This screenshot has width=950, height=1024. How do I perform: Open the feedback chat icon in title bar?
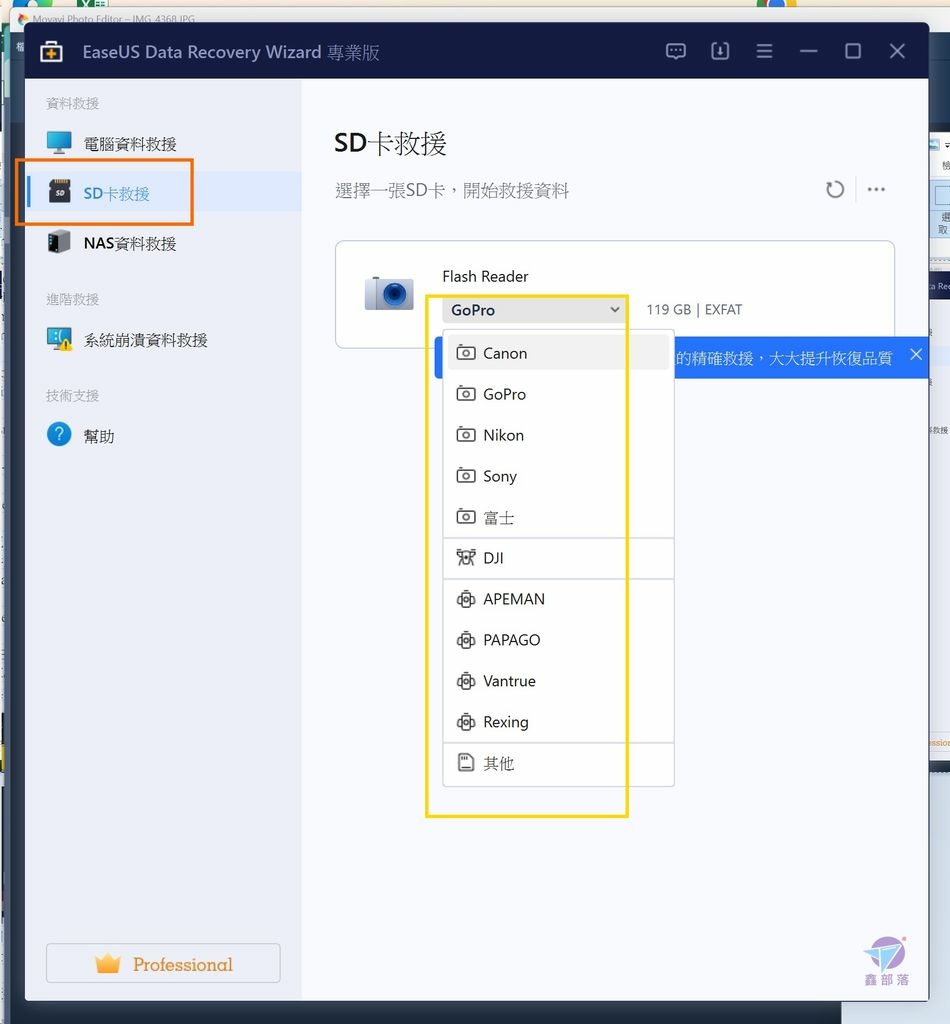[675, 51]
